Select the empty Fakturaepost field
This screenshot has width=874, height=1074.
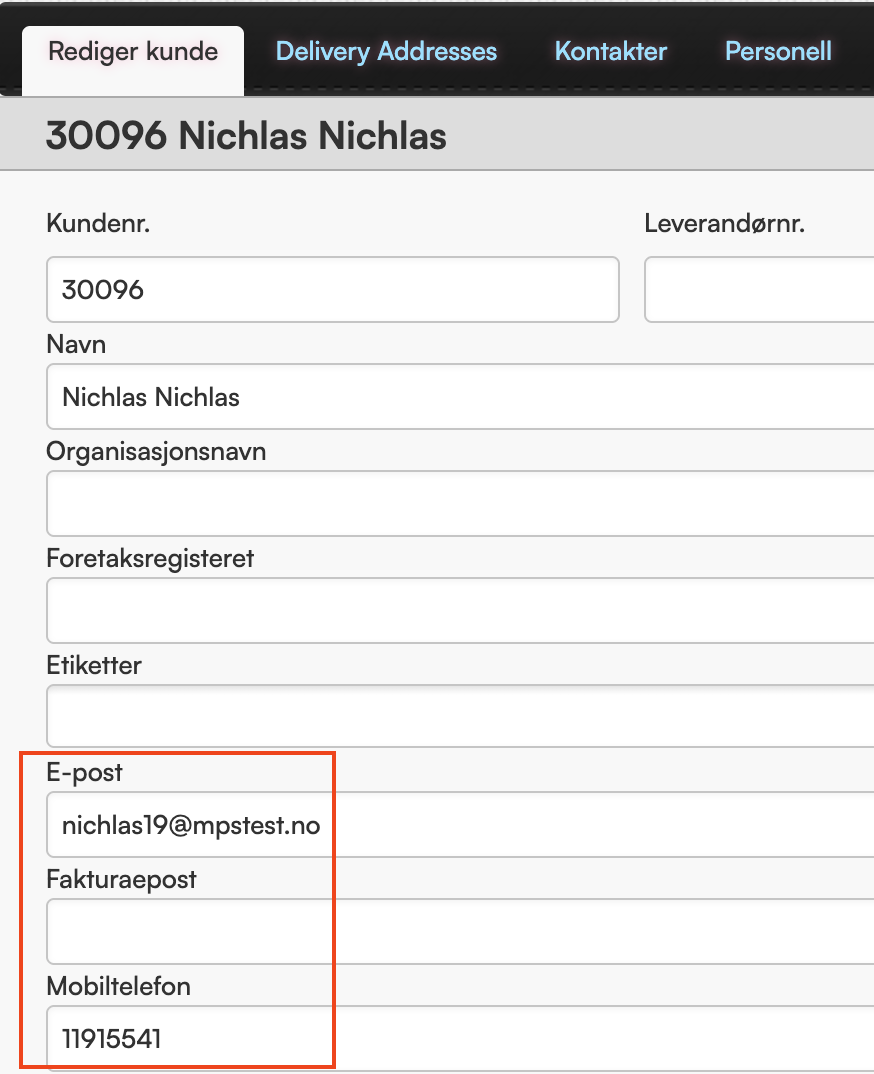[x=460, y=932]
